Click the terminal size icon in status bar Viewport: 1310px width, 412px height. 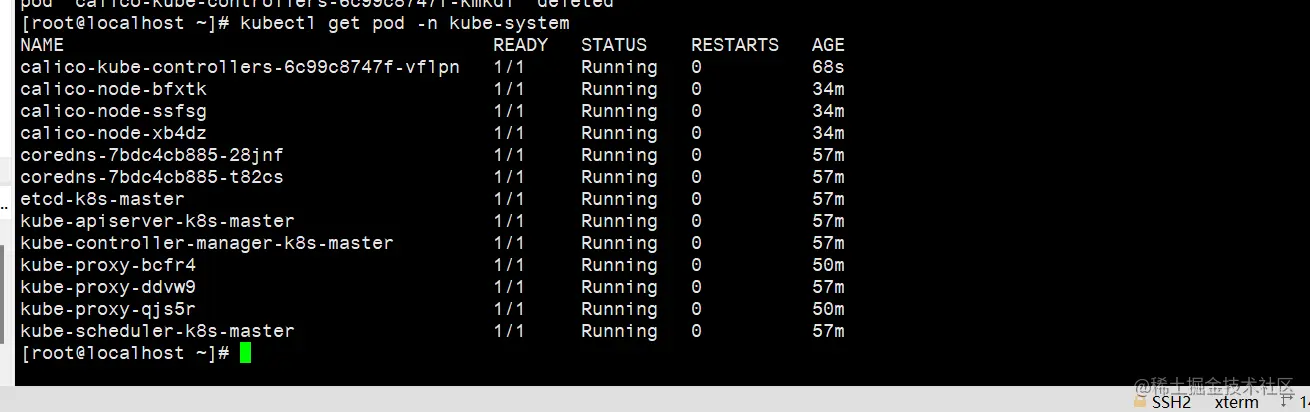click(1288, 402)
